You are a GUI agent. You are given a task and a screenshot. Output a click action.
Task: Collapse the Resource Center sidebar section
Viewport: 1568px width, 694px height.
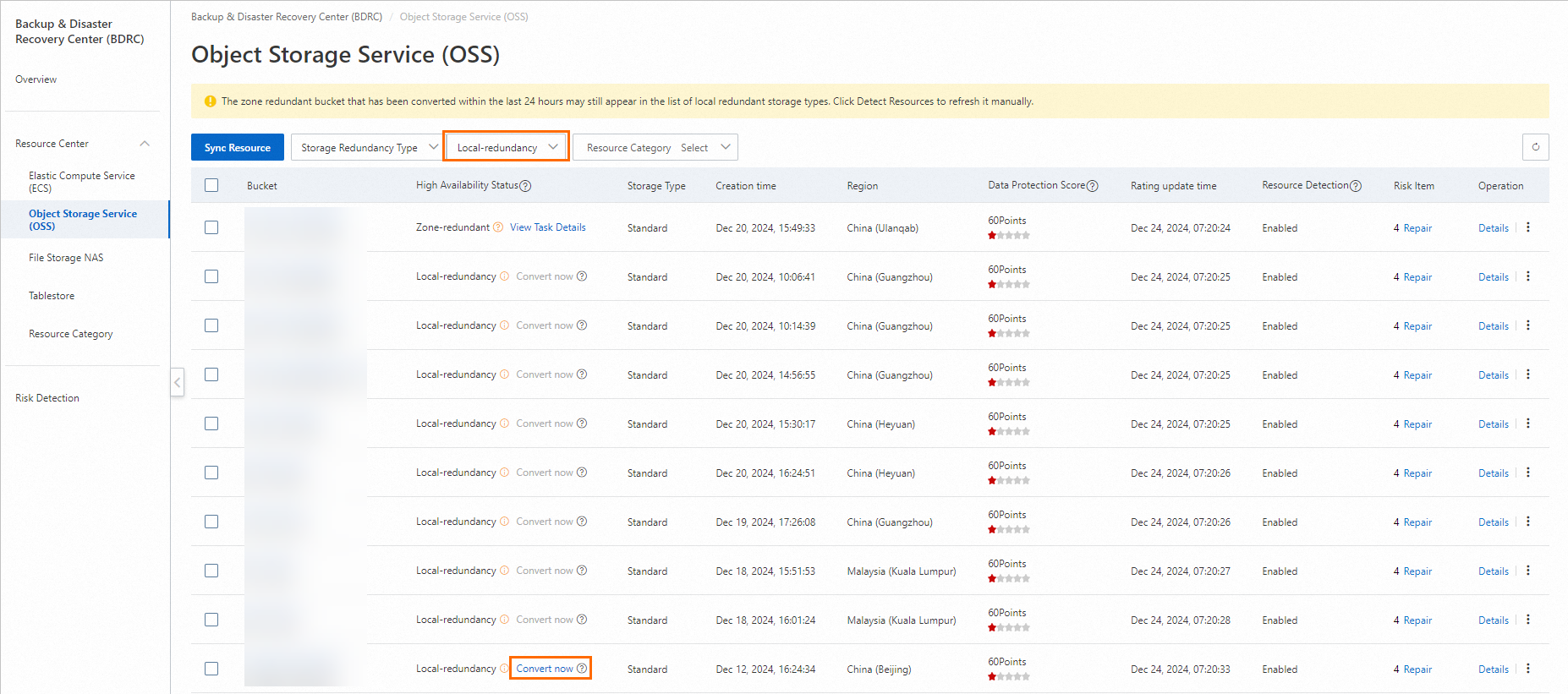click(x=145, y=144)
